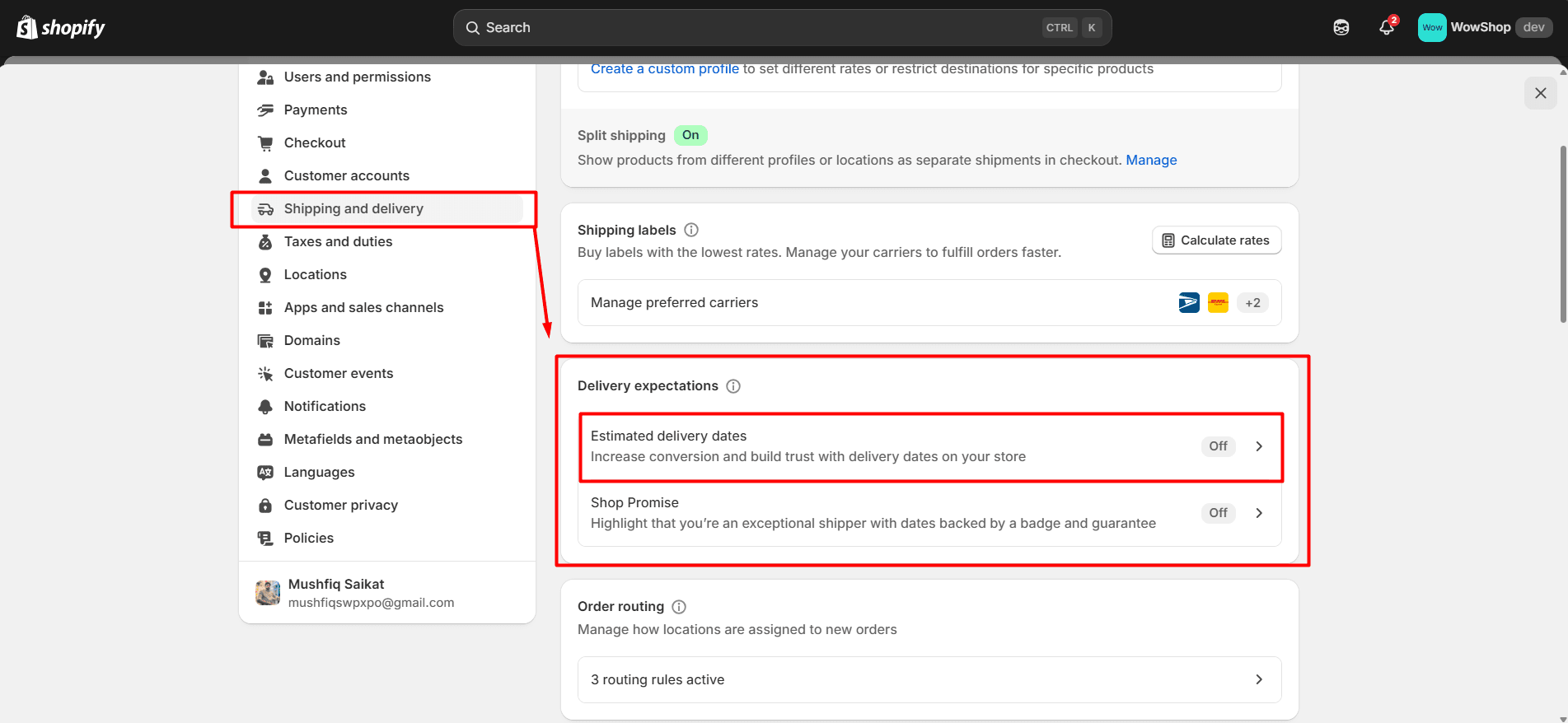The width and height of the screenshot is (1568, 723).
Task: Open Taxes and duties settings
Action: coord(338,241)
